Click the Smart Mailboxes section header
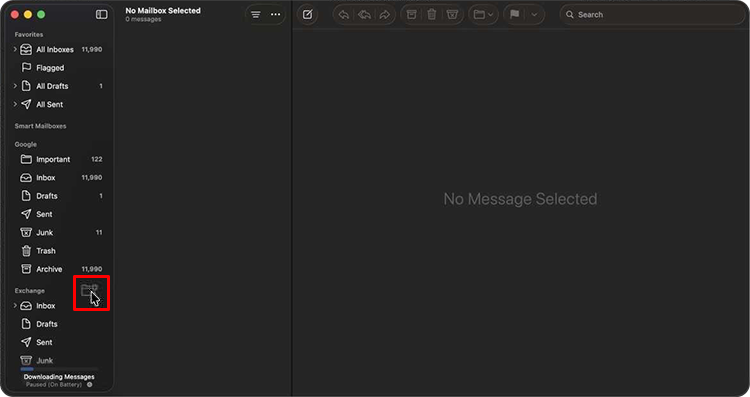This screenshot has width=750, height=397. (40, 126)
